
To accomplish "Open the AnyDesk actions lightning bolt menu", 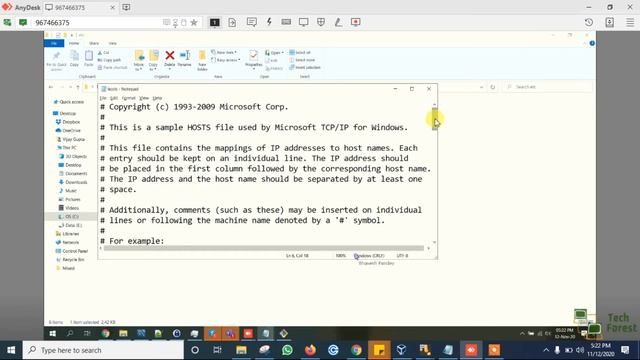I will click(269, 22).
